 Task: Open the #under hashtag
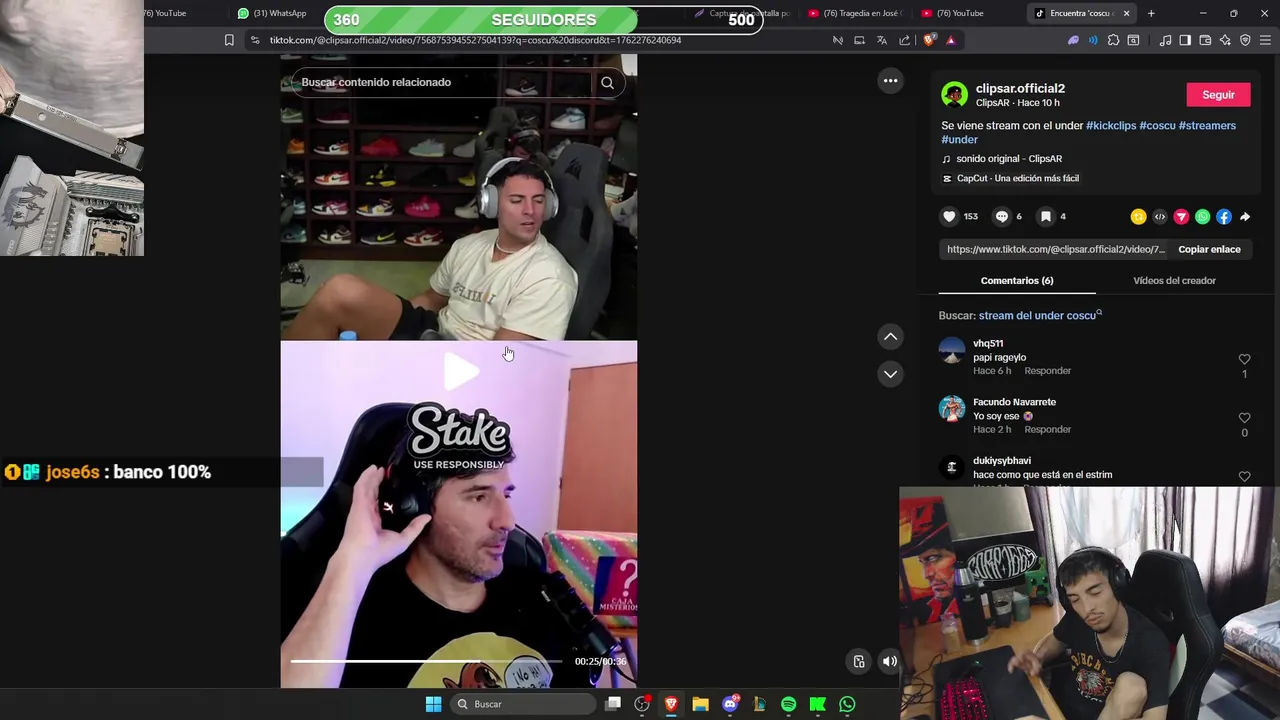[x=959, y=140]
